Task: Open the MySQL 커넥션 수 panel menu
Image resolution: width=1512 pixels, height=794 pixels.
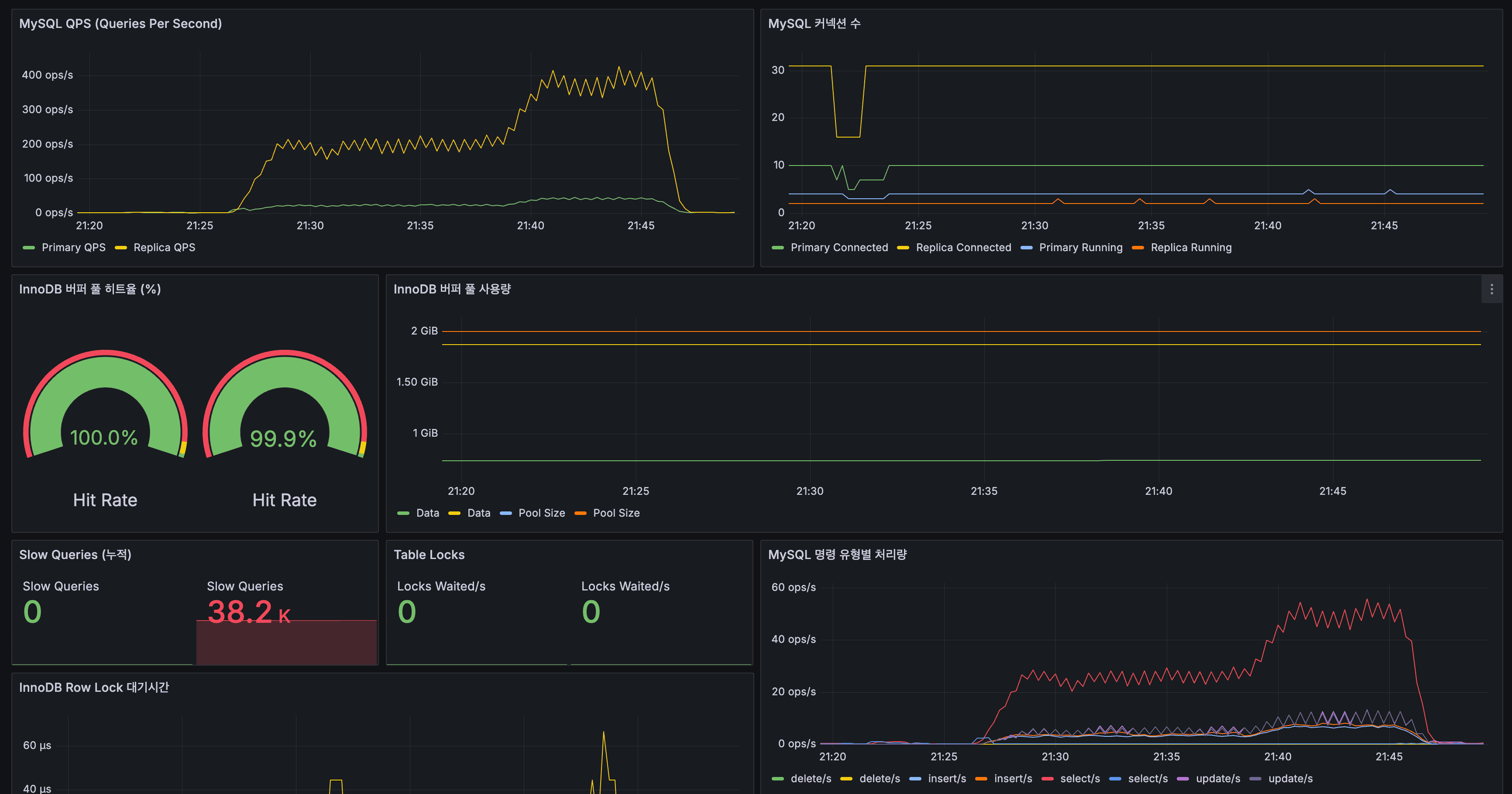Action: coord(814,24)
